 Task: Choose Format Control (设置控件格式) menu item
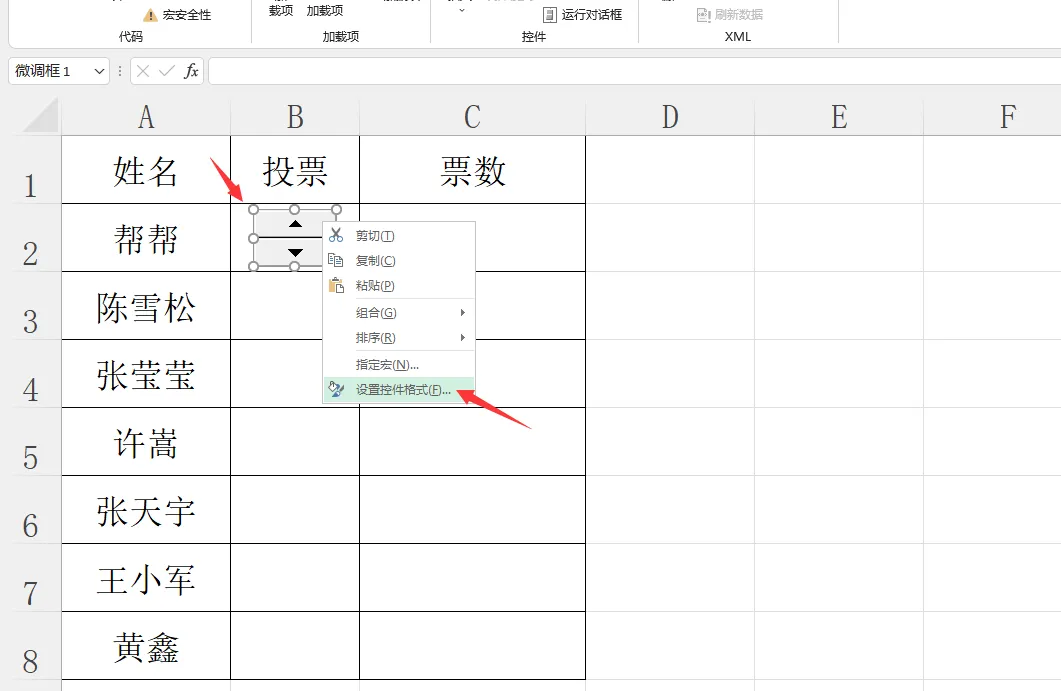pos(399,390)
